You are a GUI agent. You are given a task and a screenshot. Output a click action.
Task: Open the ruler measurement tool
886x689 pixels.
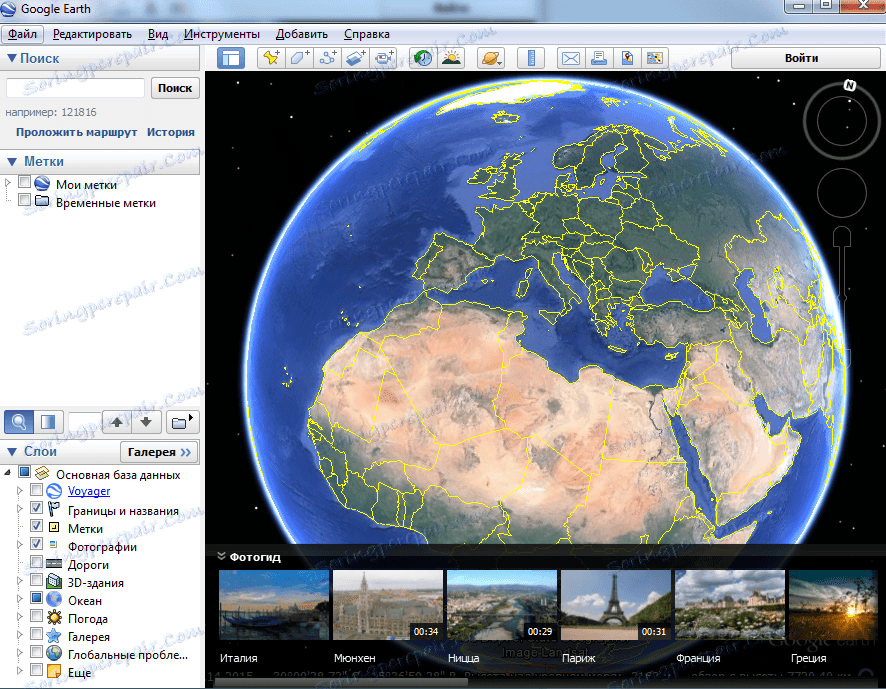531,58
